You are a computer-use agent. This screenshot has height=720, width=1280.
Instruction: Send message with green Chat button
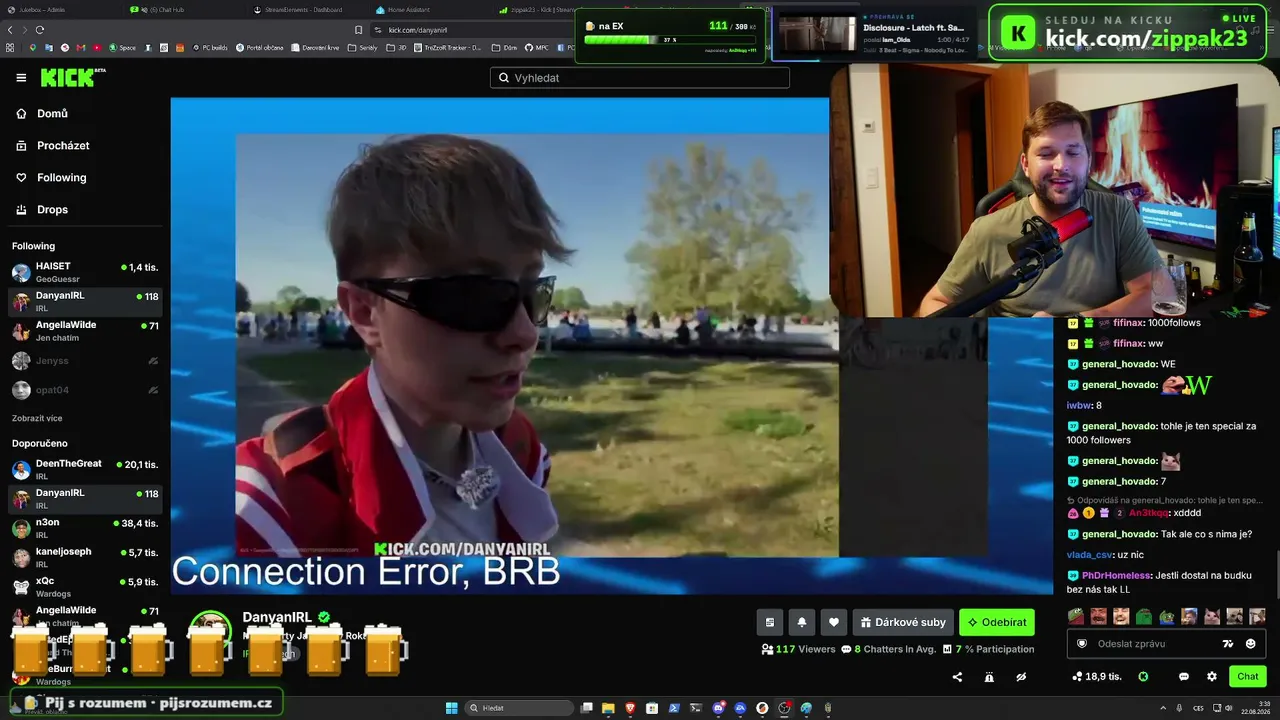(x=1248, y=677)
